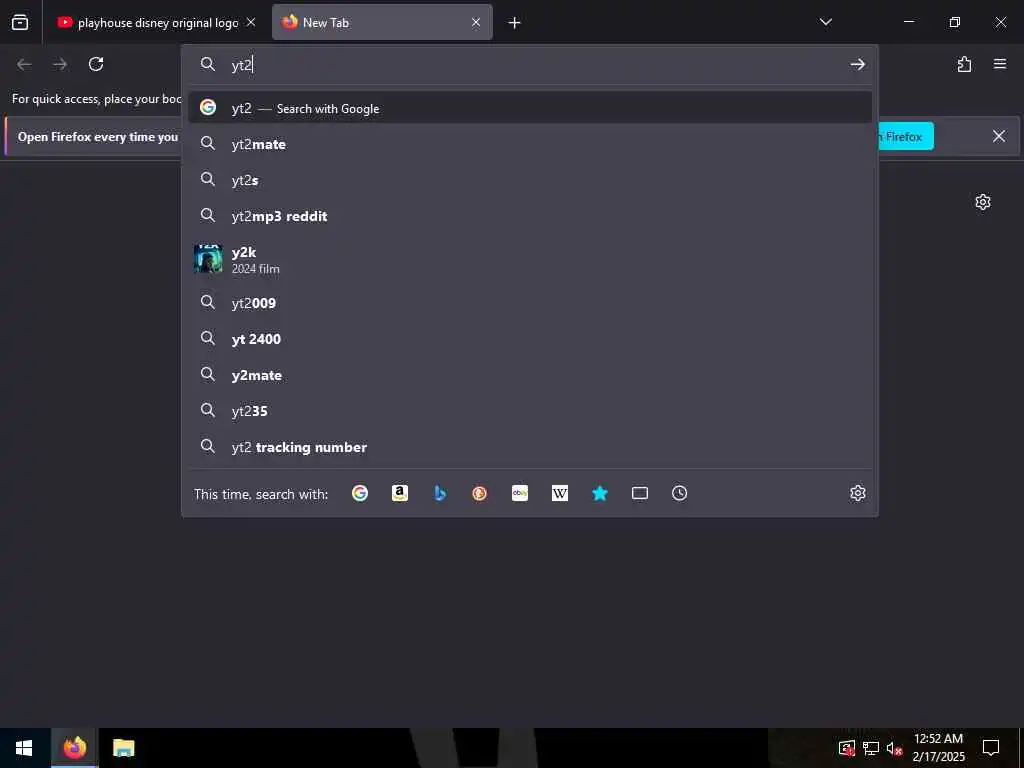
Task: Click the cyan Firefox notification button
Action: 905,136
